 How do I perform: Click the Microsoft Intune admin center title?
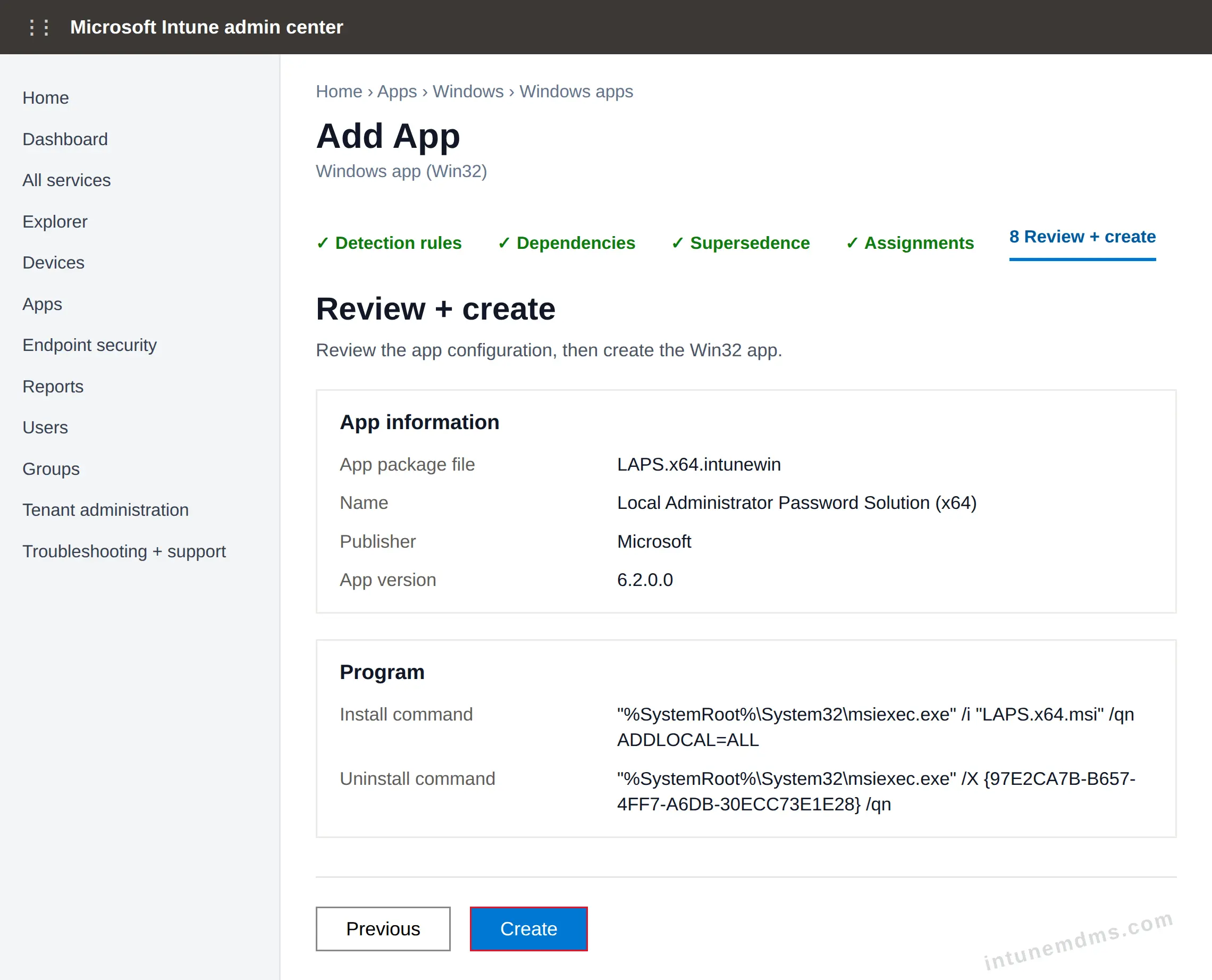(x=206, y=27)
